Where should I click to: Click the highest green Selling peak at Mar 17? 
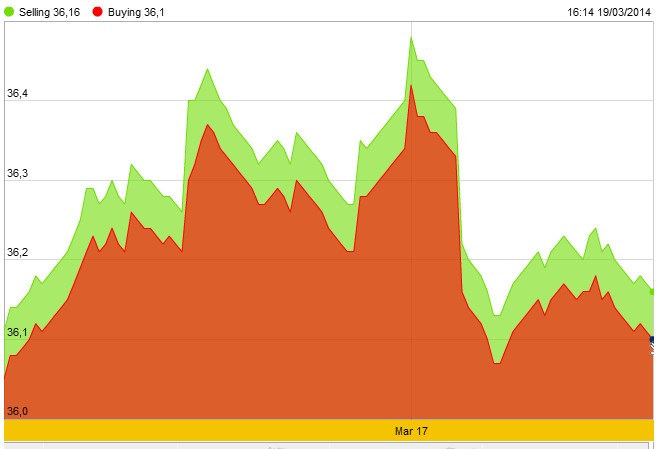(x=411, y=36)
